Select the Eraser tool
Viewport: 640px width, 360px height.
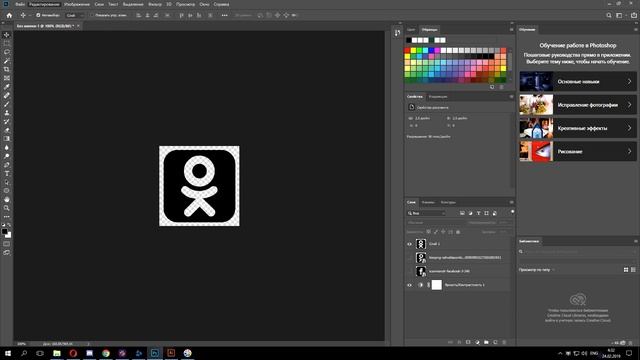coord(7,130)
